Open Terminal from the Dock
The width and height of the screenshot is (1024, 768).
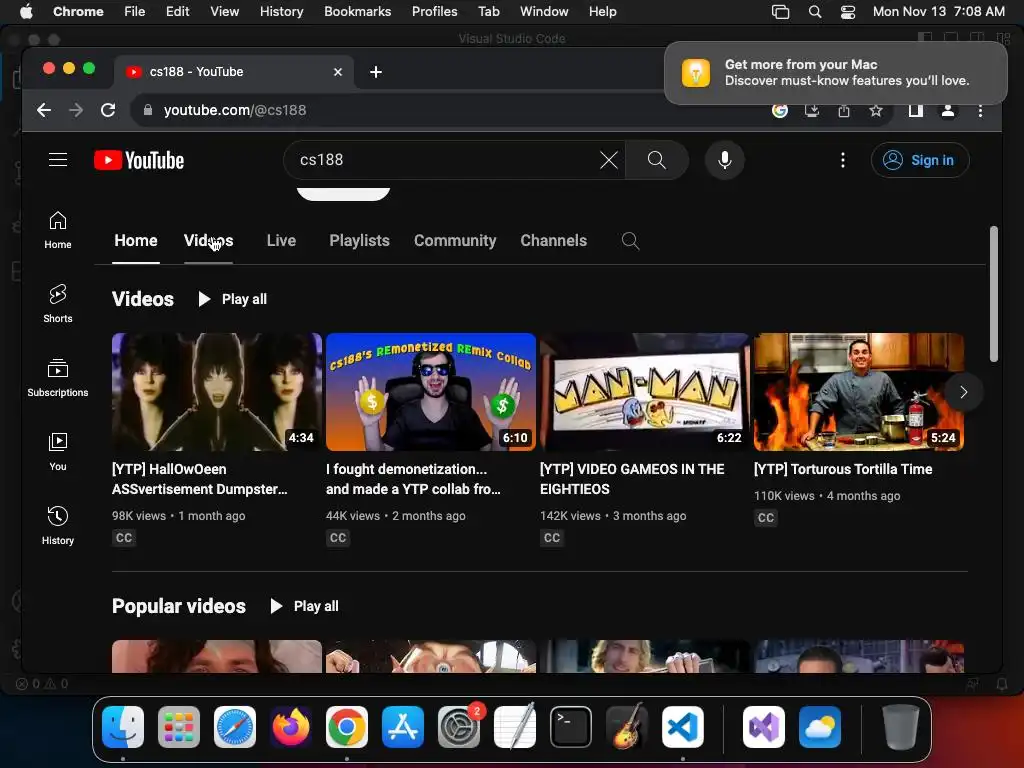click(x=571, y=727)
